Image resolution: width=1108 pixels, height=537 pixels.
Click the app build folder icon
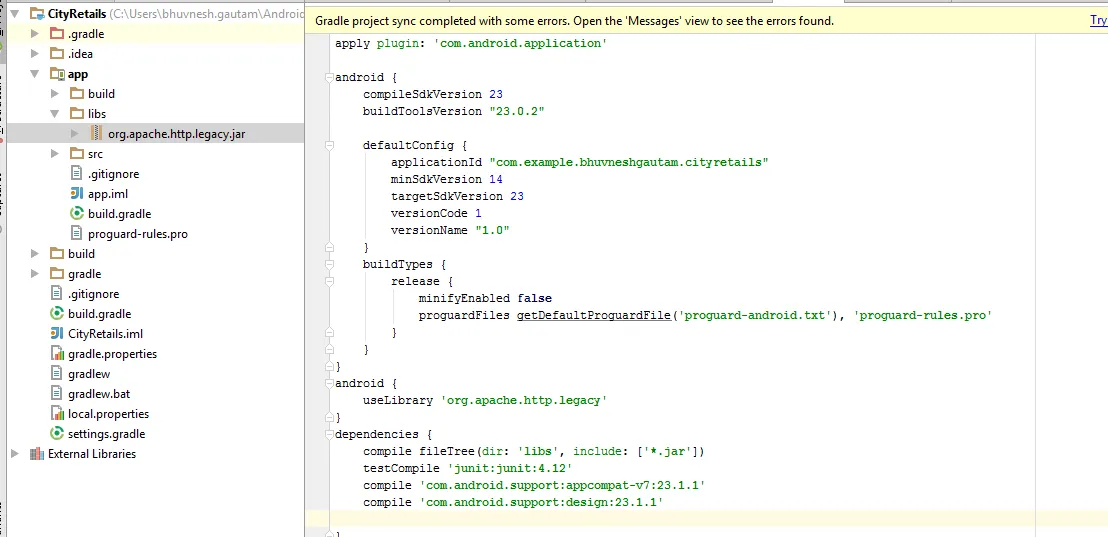(x=77, y=93)
